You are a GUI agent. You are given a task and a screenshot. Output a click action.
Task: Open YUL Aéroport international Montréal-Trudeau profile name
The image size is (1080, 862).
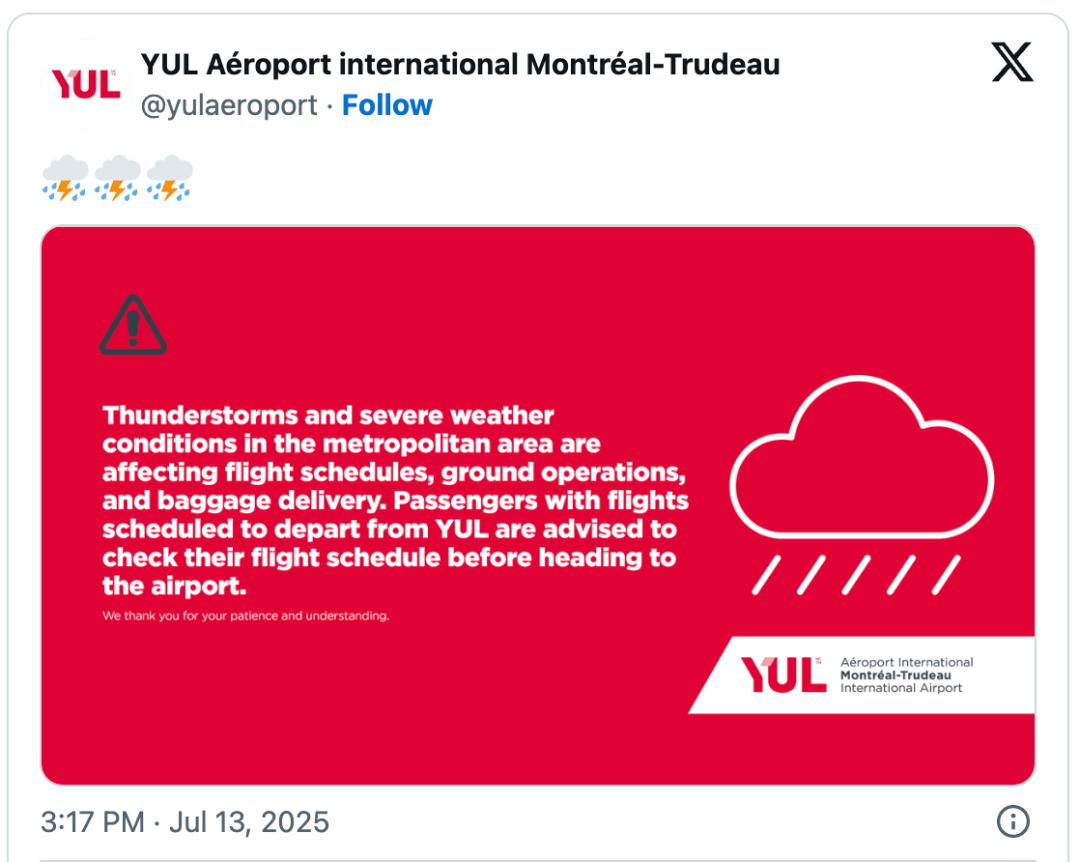click(460, 65)
